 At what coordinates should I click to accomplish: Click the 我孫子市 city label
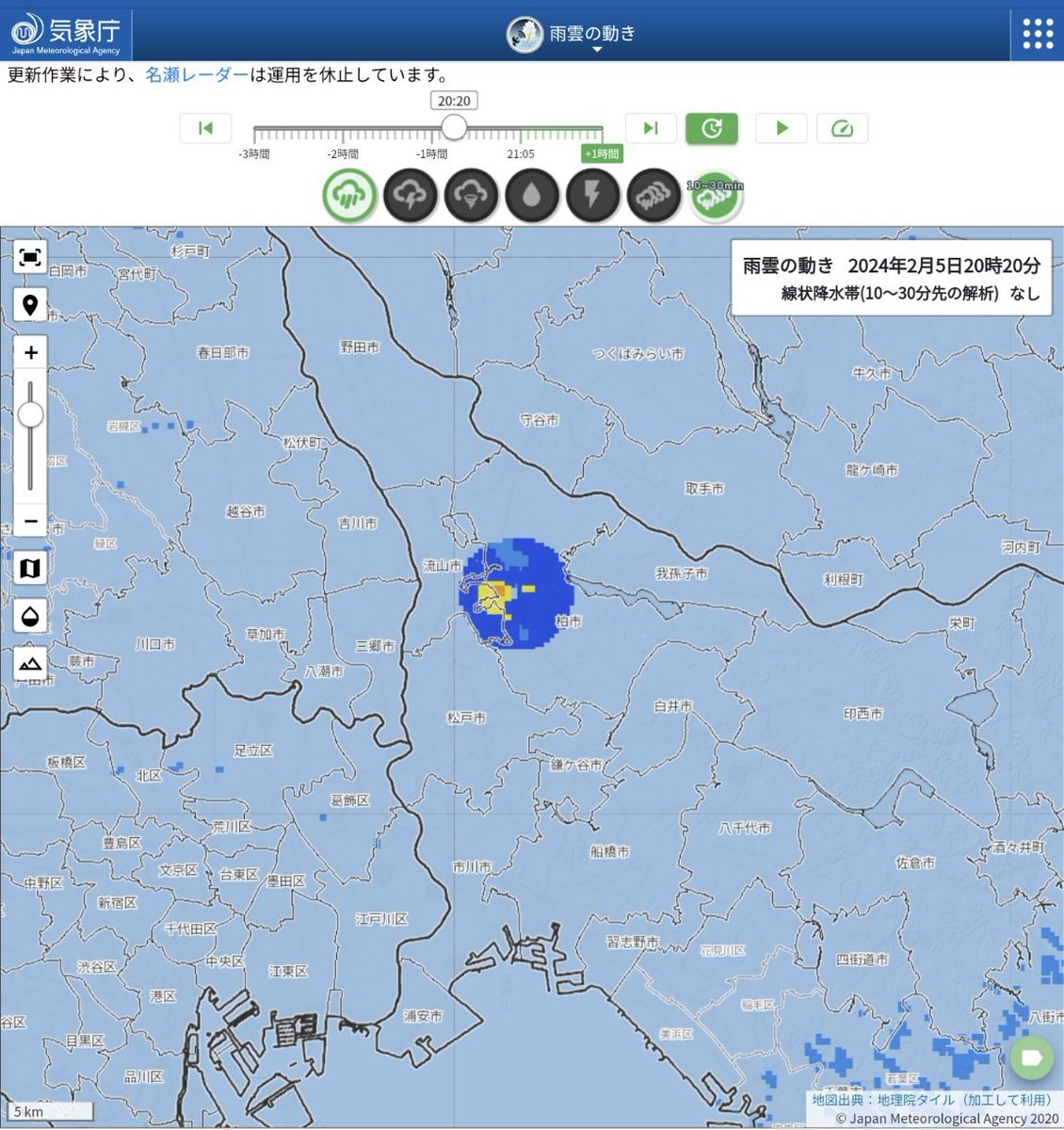click(x=682, y=573)
